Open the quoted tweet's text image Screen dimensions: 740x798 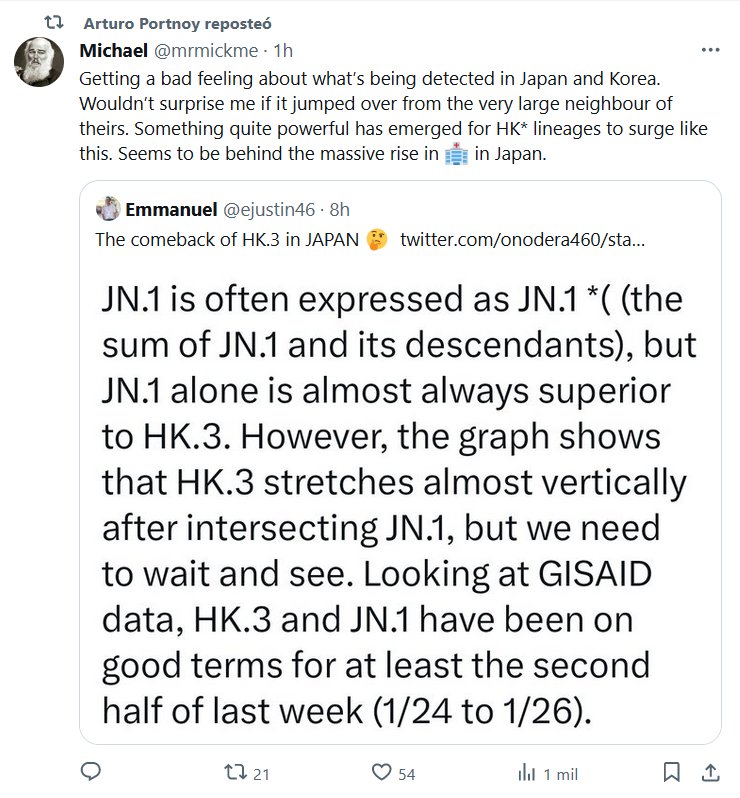pyautogui.click(x=399, y=500)
